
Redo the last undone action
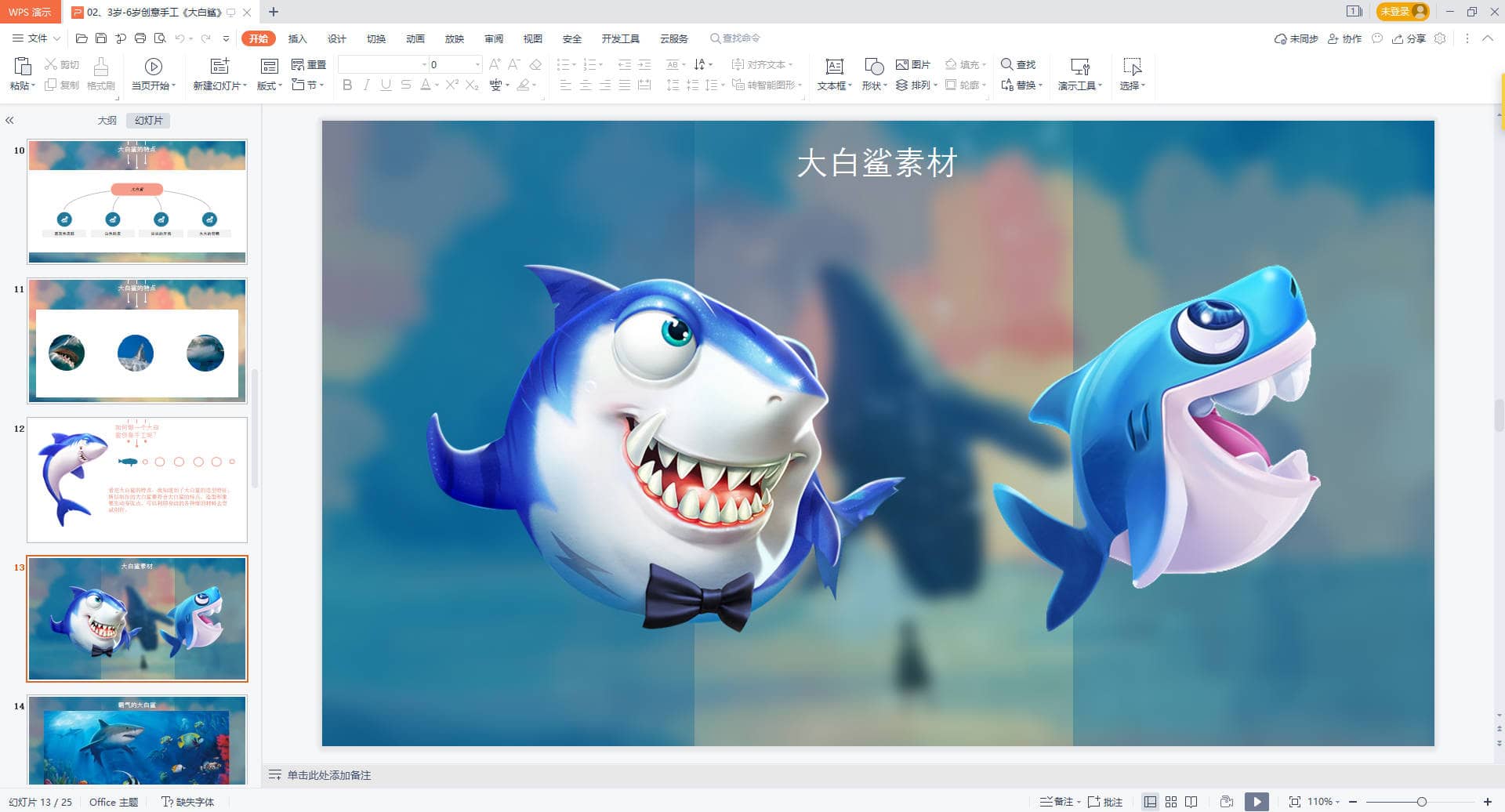click(x=205, y=38)
